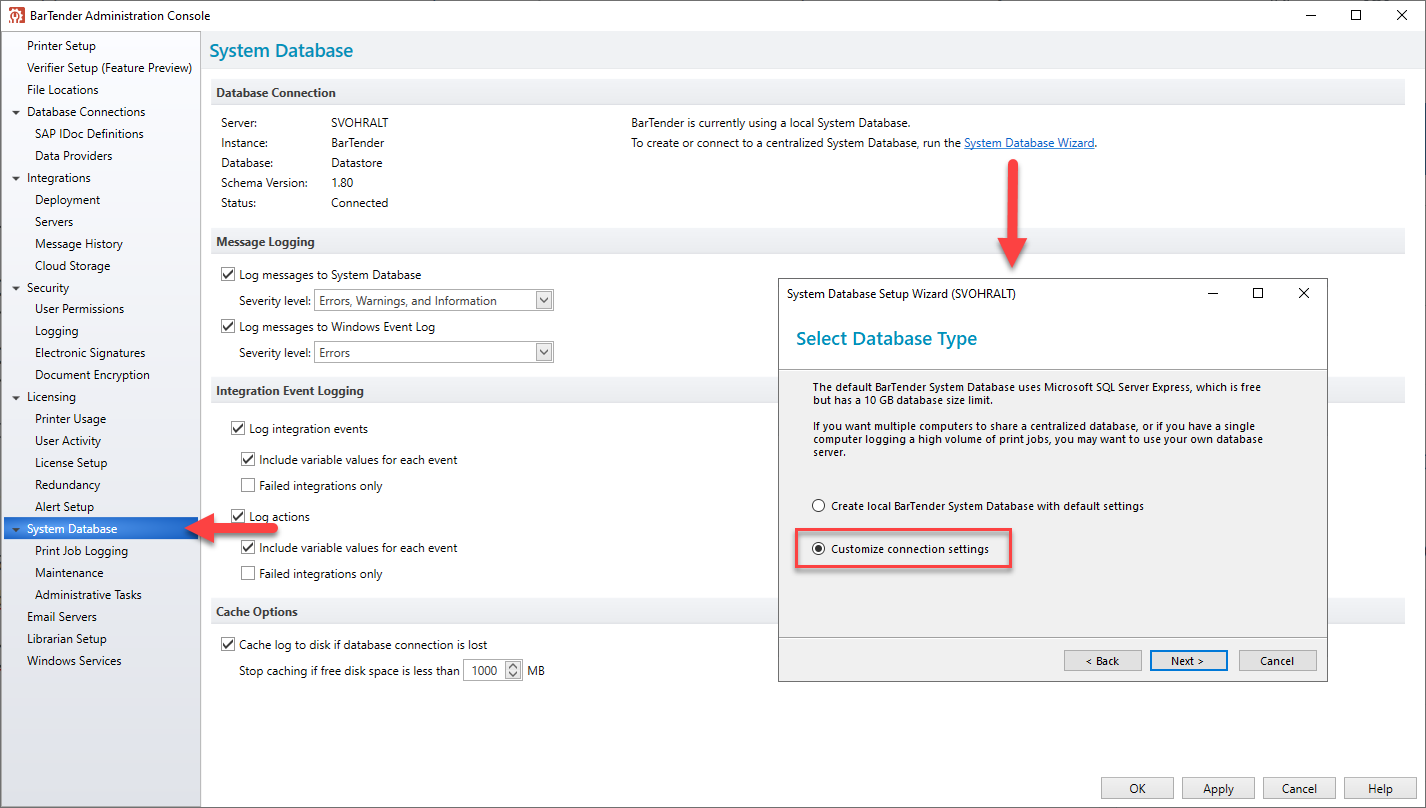Increase free disk space value with spinner
Viewport: 1426px width, 808px height.
[x=514, y=666]
